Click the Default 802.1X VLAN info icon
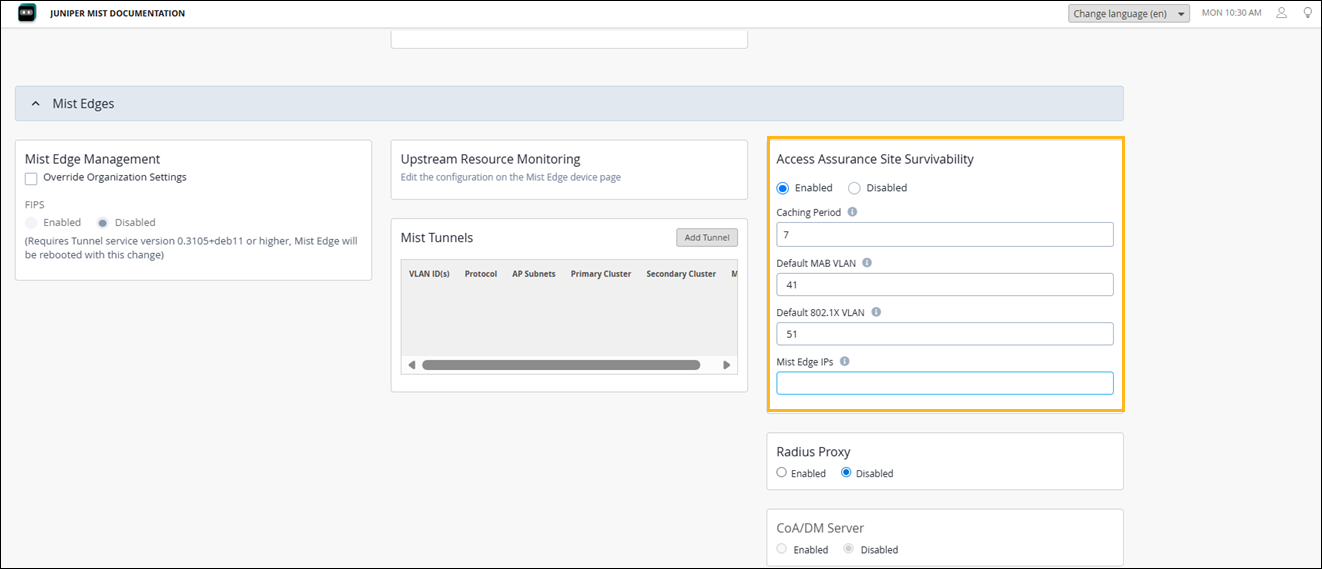1322x569 pixels. click(x=876, y=312)
